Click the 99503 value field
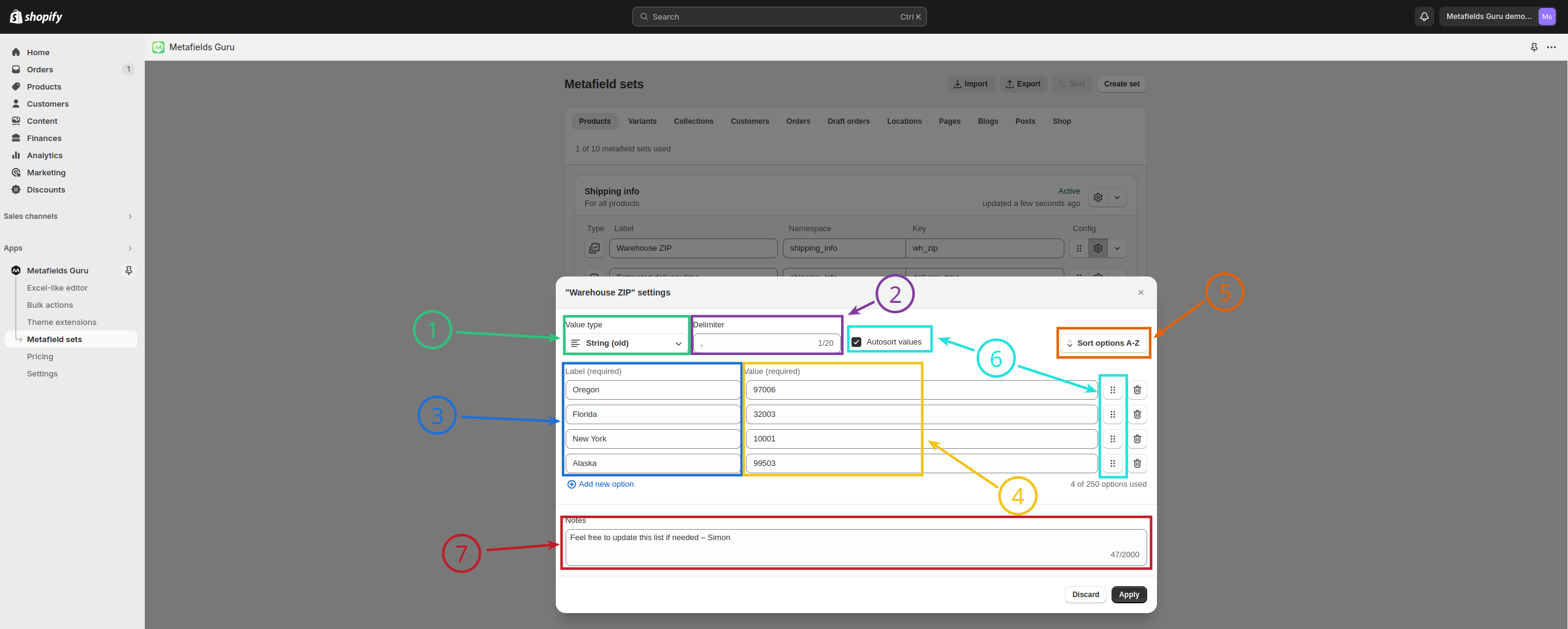This screenshot has height=629, width=1568. pyautogui.click(x=921, y=463)
